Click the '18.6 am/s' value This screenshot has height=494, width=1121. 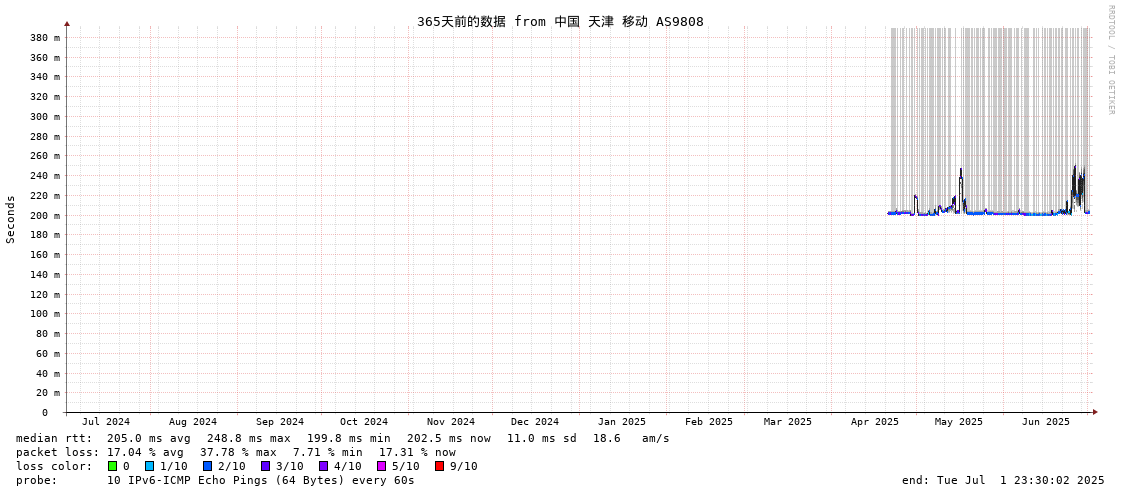(x=631, y=438)
